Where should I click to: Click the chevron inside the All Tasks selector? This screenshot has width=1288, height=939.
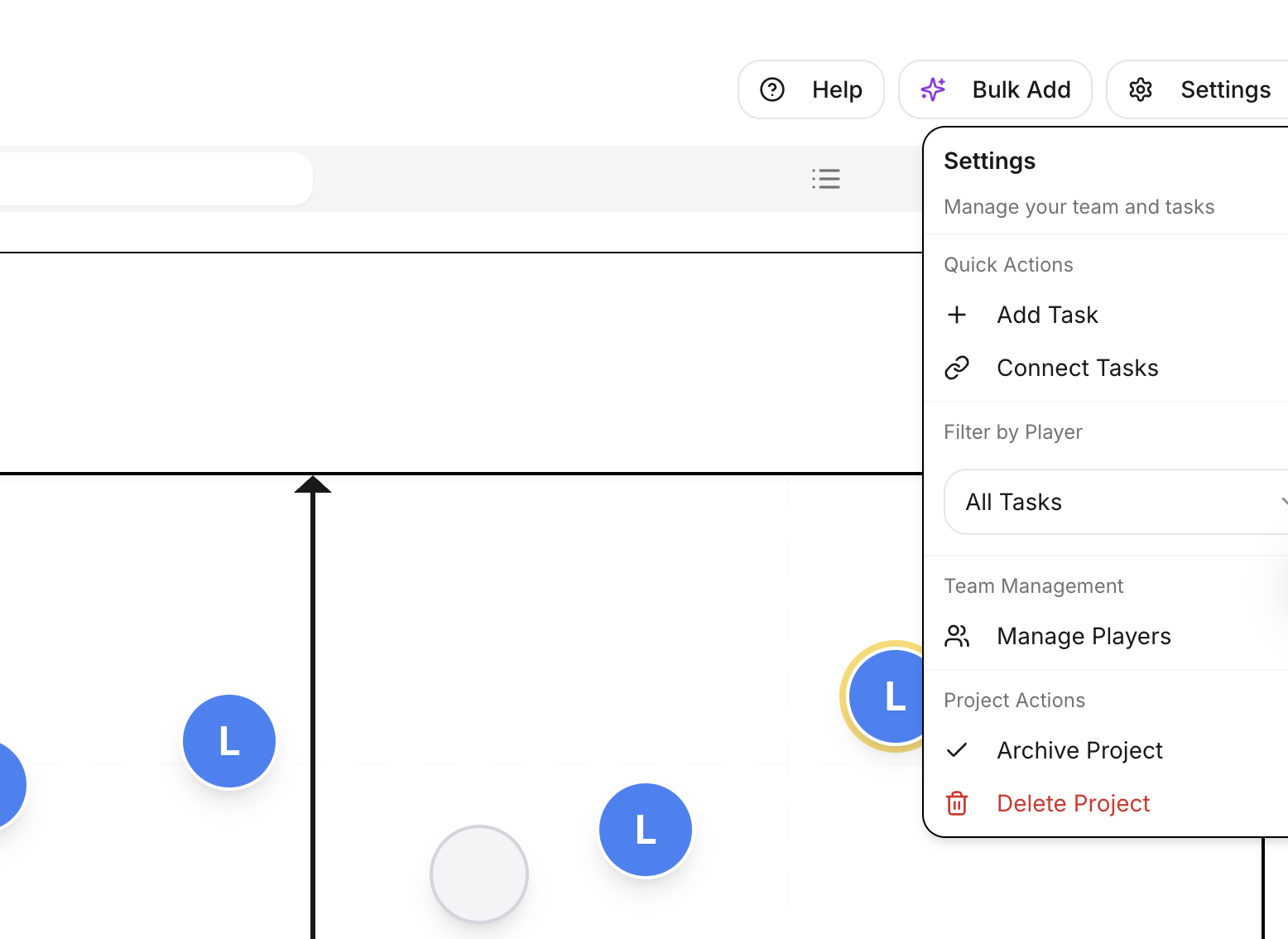(x=1284, y=502)
